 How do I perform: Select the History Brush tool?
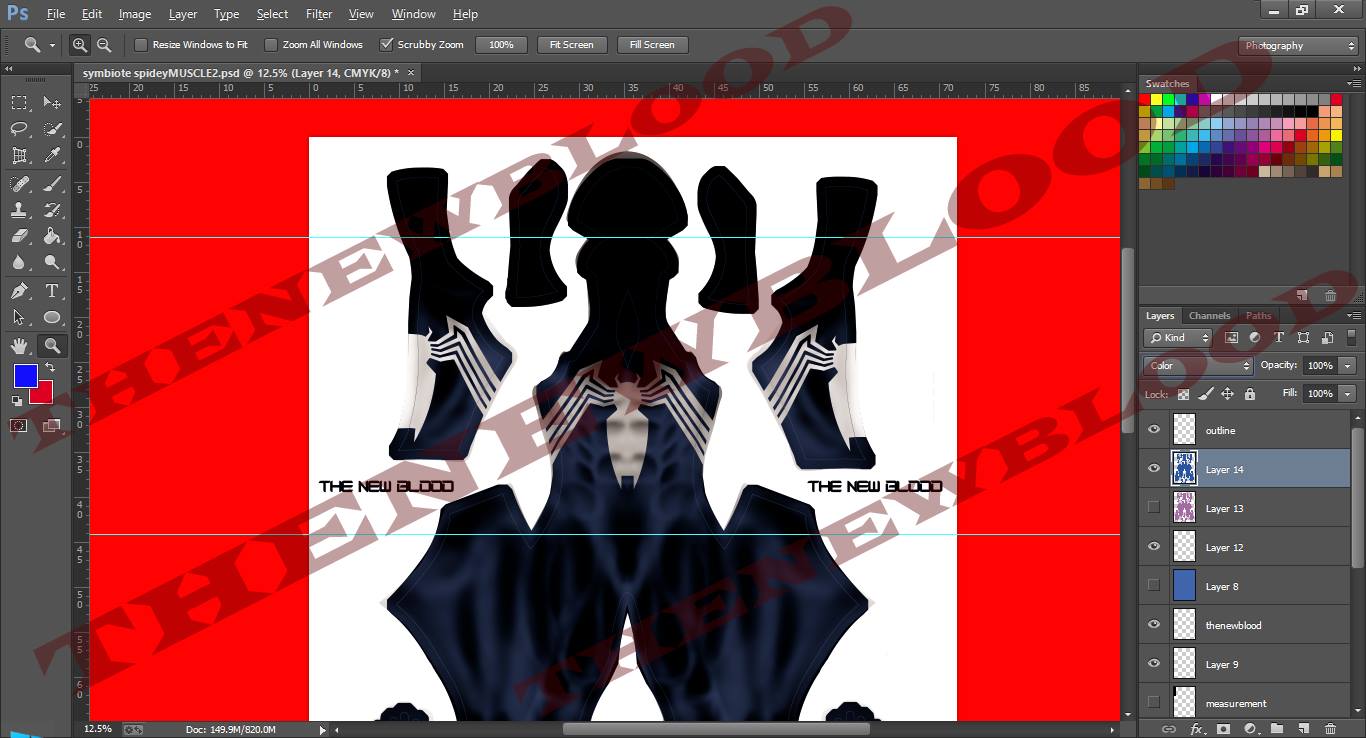52,210
